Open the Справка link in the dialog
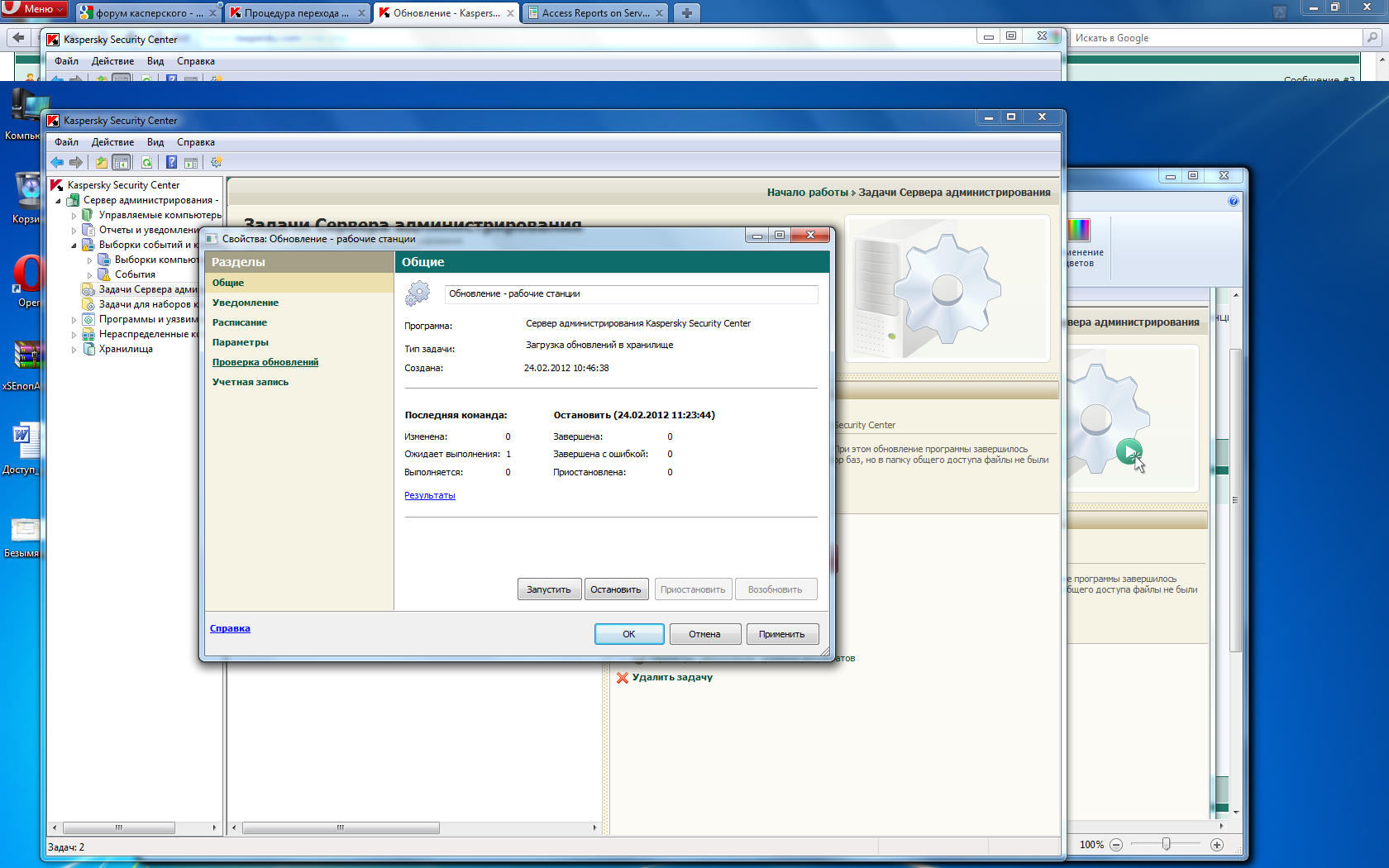 230,628
